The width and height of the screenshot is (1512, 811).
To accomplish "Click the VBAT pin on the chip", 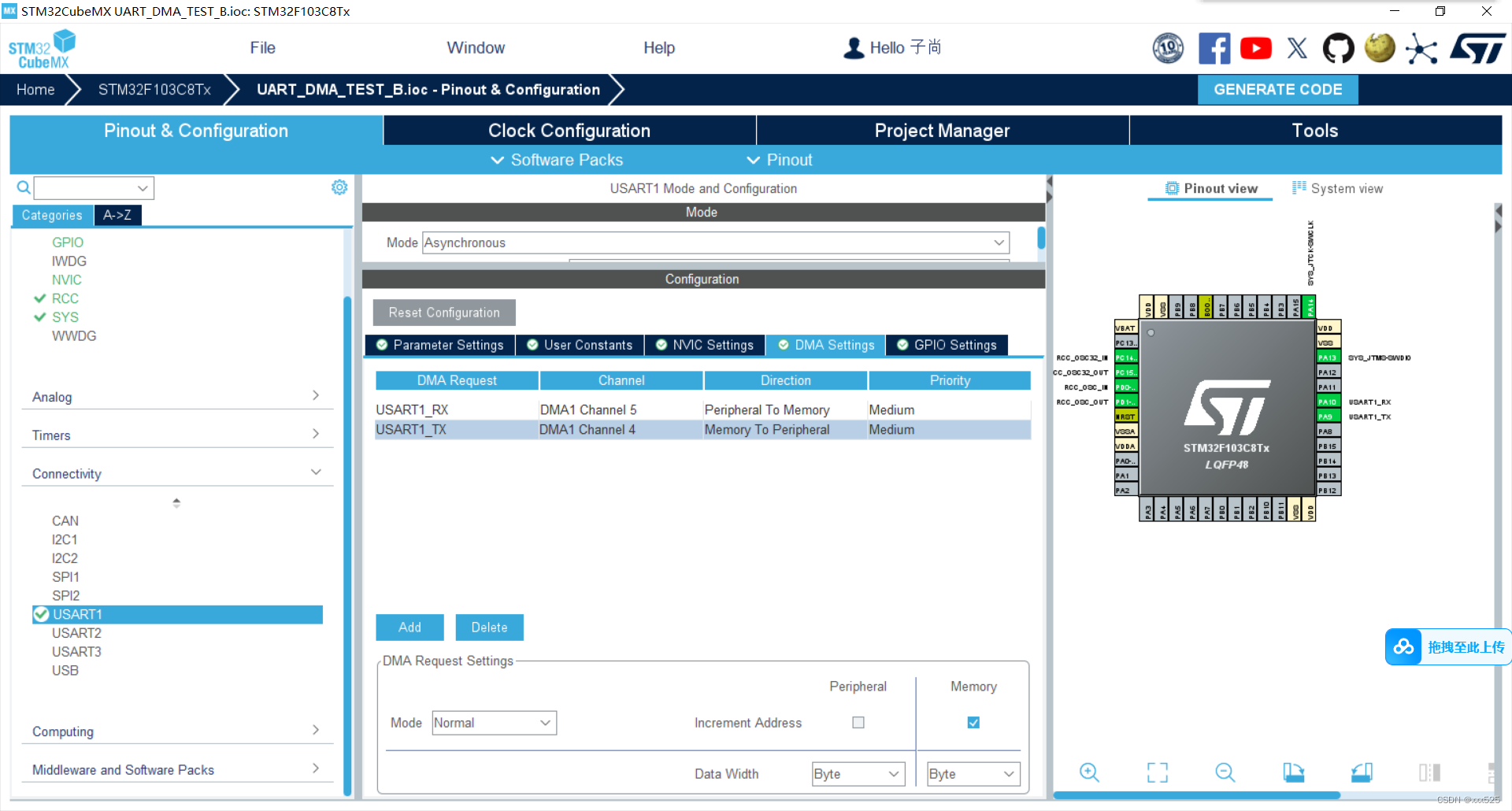I will (x=1126, y=328).
